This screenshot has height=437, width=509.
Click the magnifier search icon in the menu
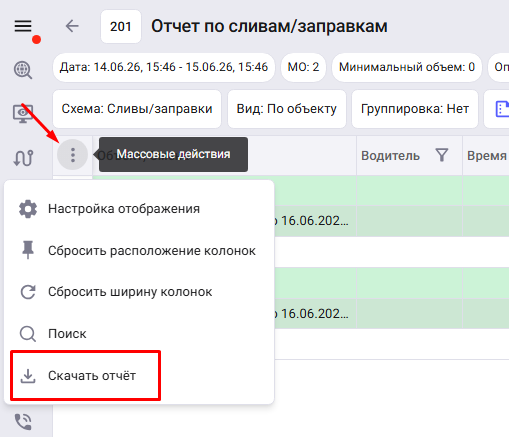click(28, 334)
